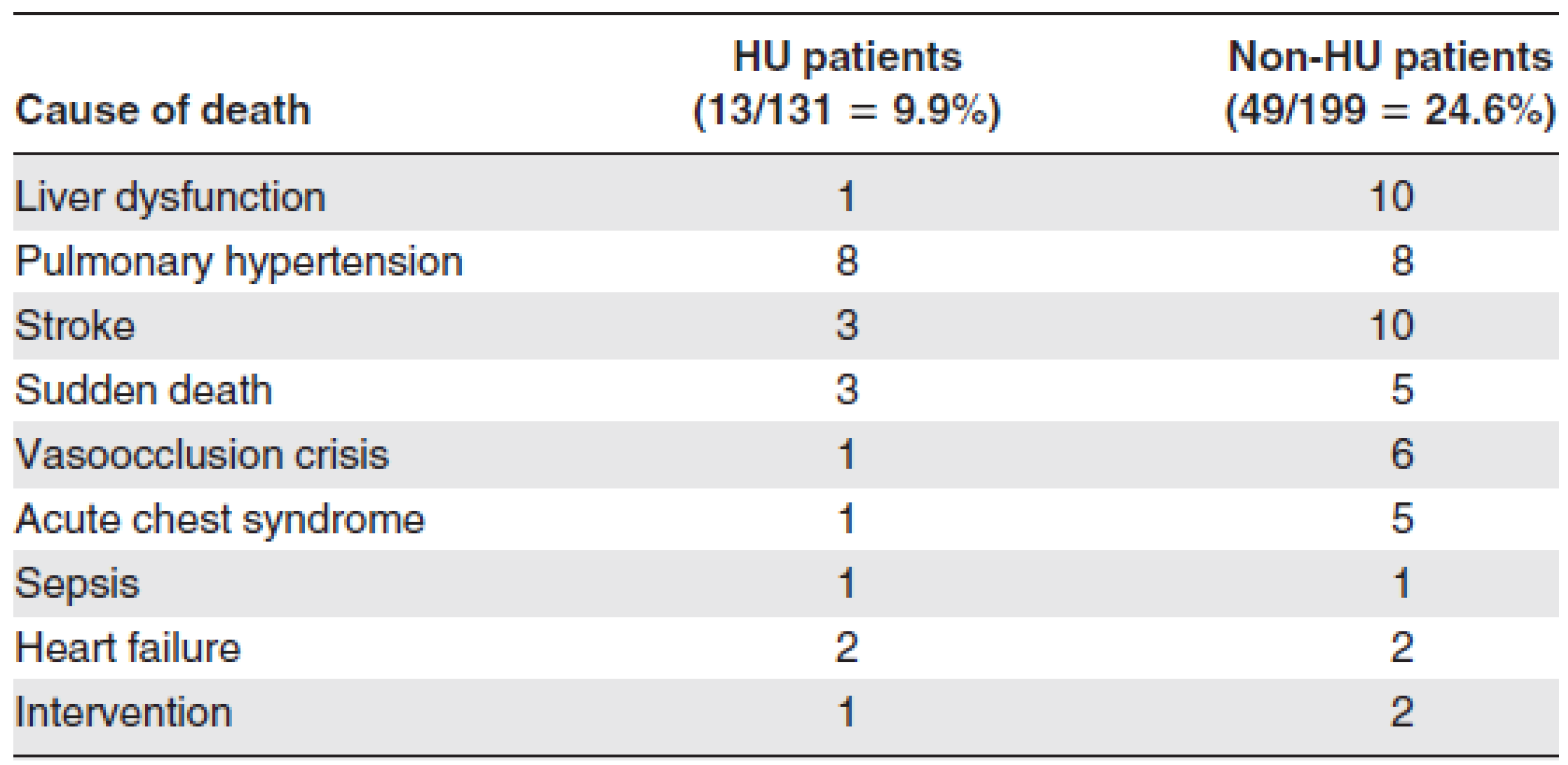Click the 'Liver dysfunction' row label

point(170,197)
